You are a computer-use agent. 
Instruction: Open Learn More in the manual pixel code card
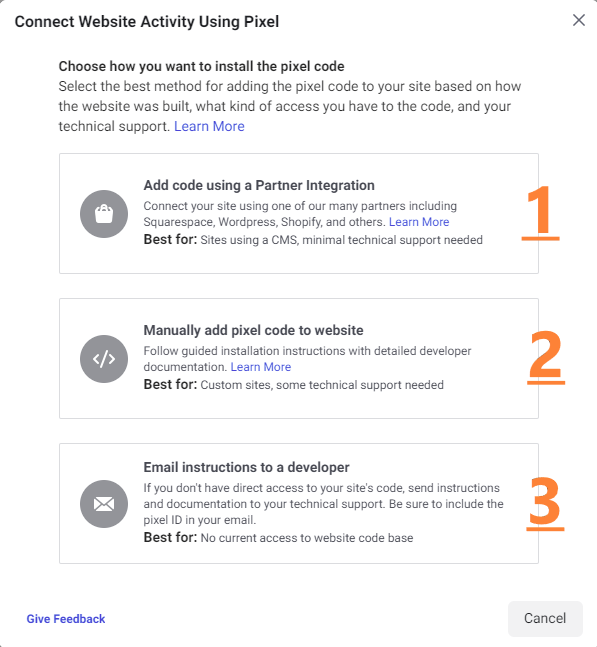click(x=261, y=367)
